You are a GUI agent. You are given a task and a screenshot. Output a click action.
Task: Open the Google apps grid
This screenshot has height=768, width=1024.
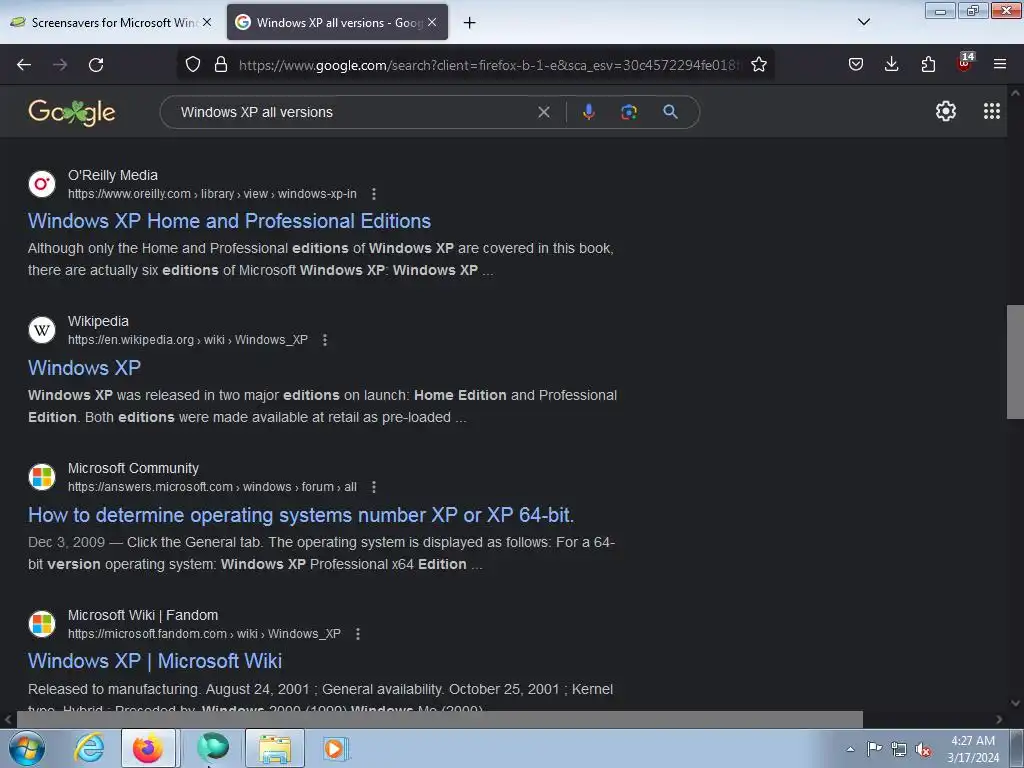pyautogui.click(x=992, y=111)
